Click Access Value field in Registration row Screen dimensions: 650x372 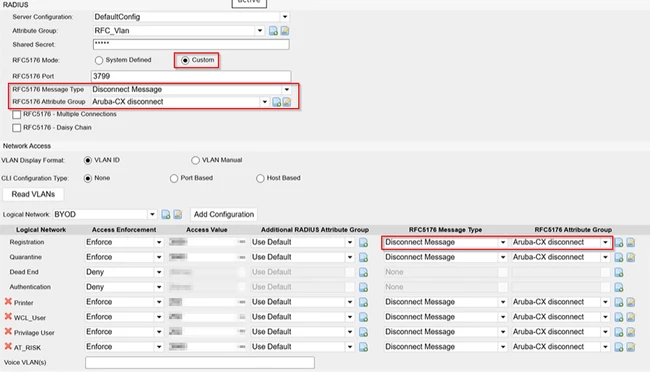[x=207, y=242]
